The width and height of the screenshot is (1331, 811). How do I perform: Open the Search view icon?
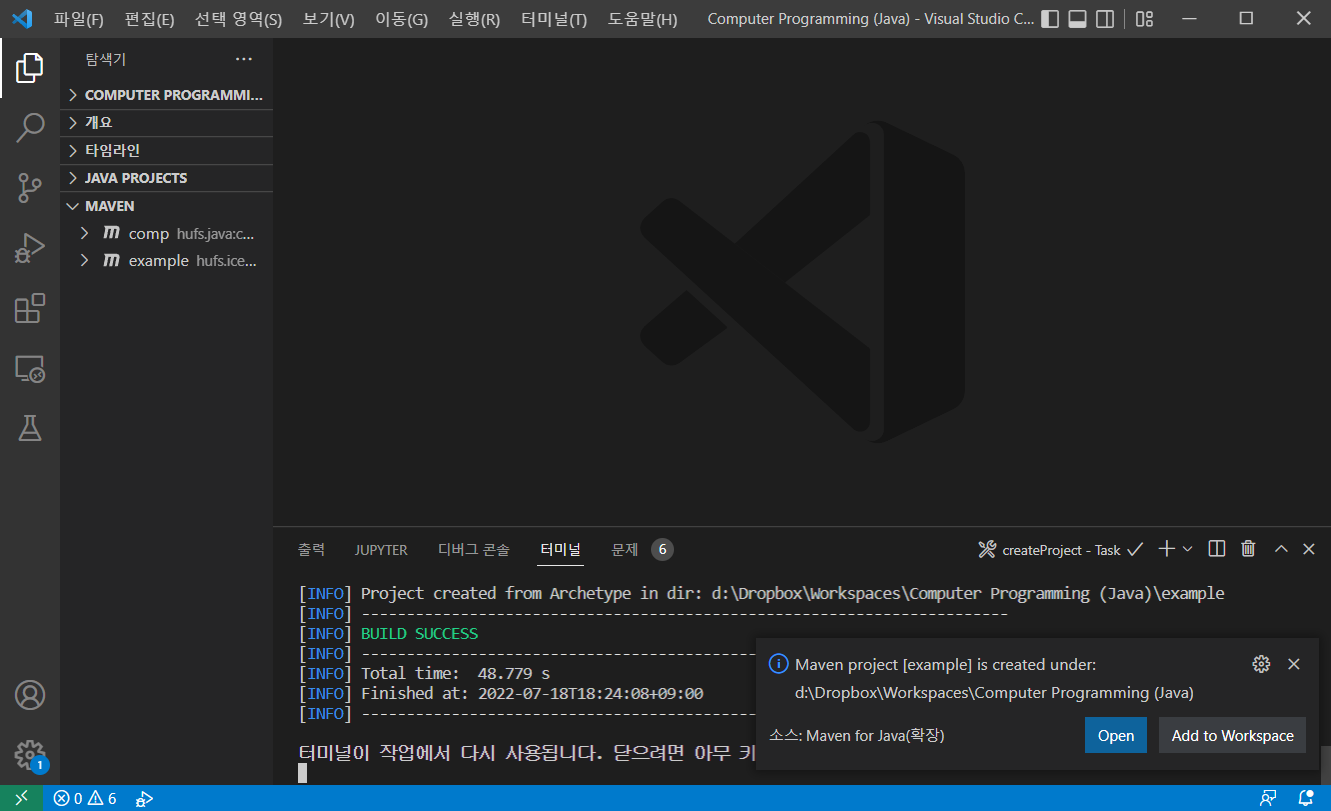pos(30,127)
